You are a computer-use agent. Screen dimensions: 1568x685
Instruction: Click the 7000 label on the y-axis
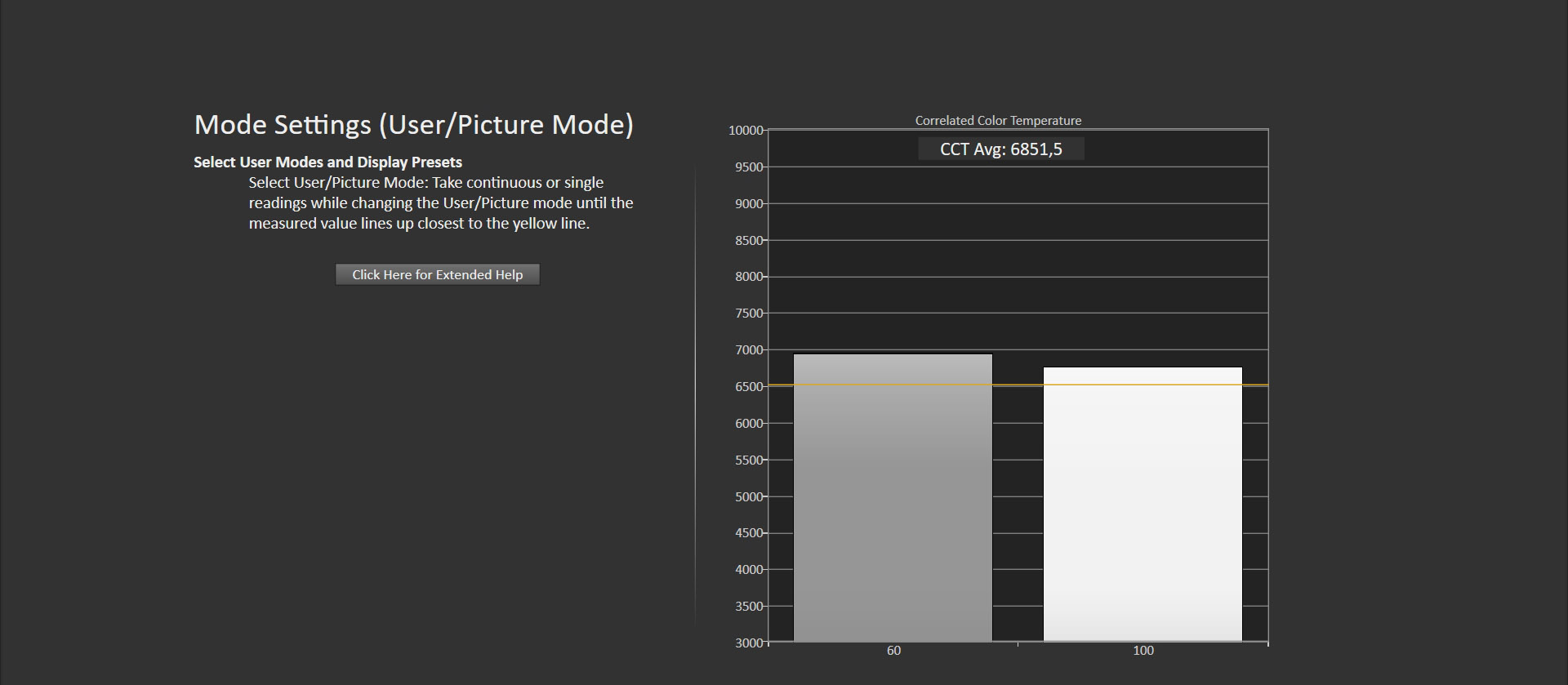[x=749, y=350]
